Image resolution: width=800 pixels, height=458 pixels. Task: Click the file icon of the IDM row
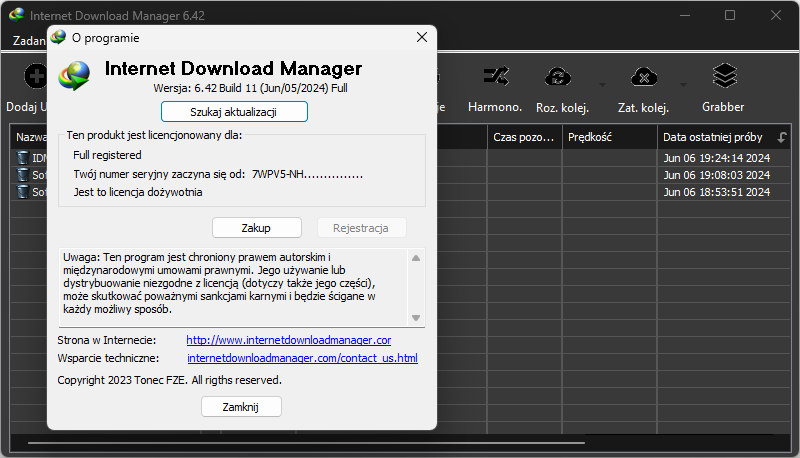23,158
